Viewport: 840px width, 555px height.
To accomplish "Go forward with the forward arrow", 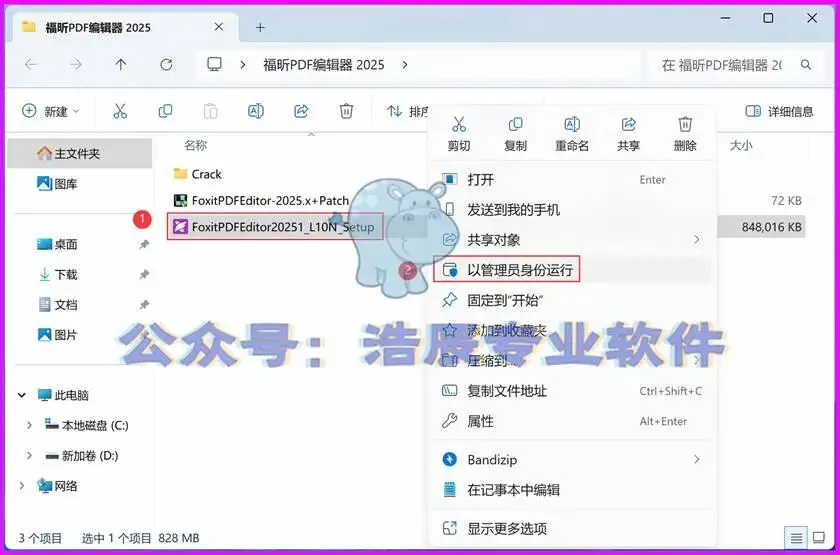I will pyautogui.click(x=76, y=65).
